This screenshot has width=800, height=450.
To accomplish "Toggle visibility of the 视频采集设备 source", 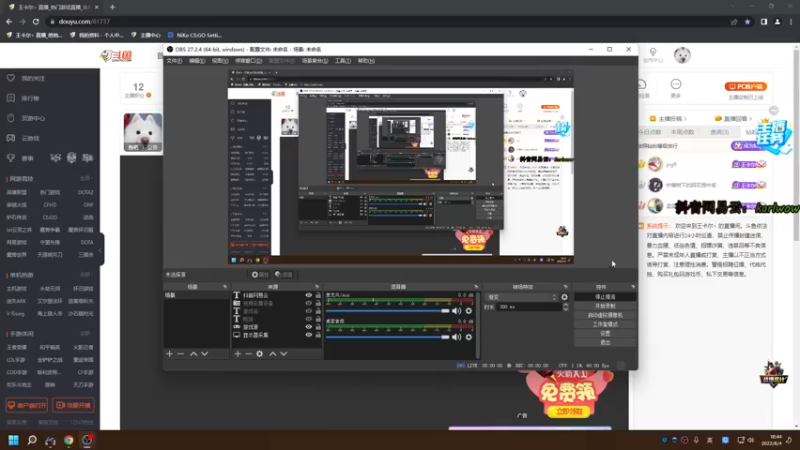I will pyautogui.click(x=309, y=303).
